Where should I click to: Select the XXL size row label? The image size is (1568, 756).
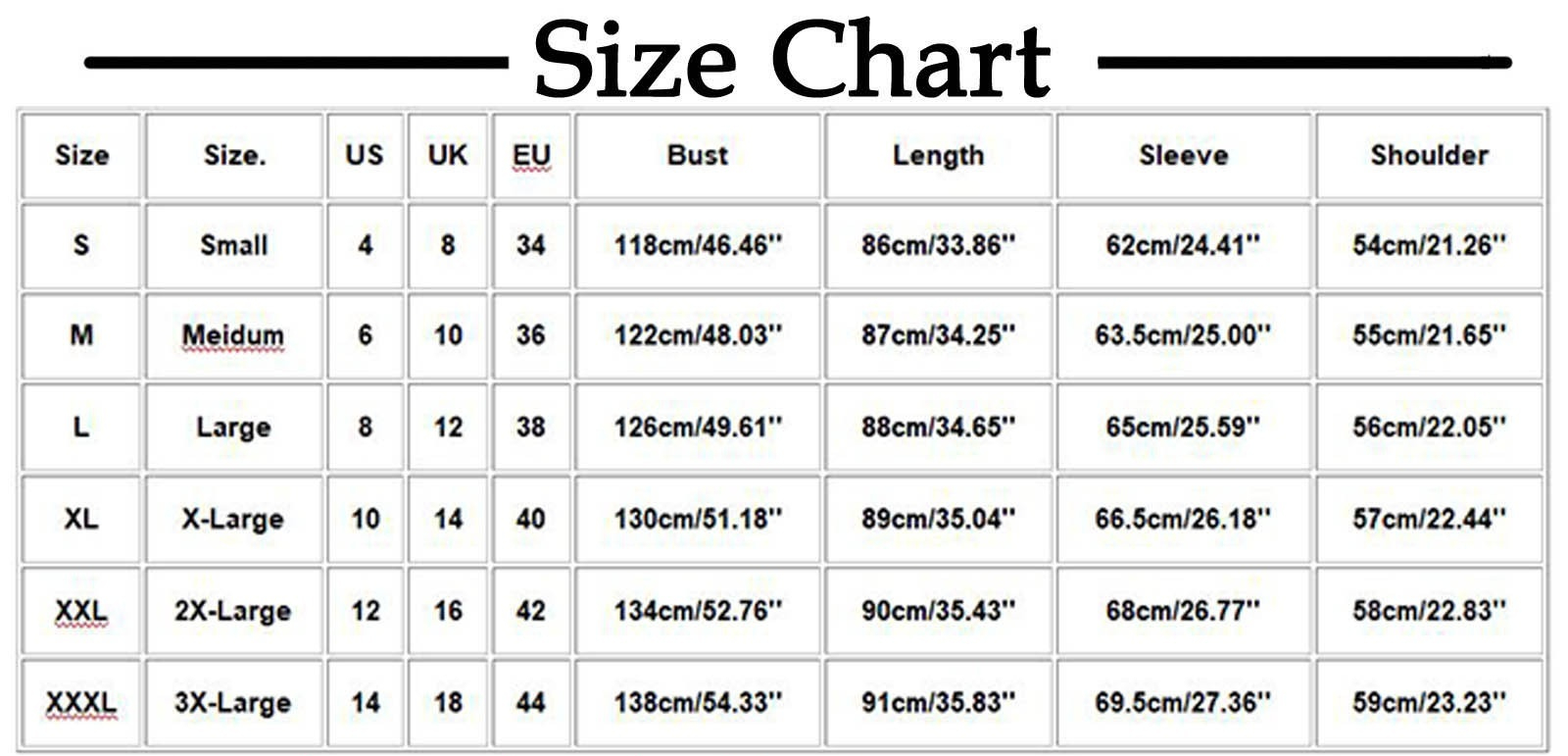pyautogui.click(x=81, y=611)
